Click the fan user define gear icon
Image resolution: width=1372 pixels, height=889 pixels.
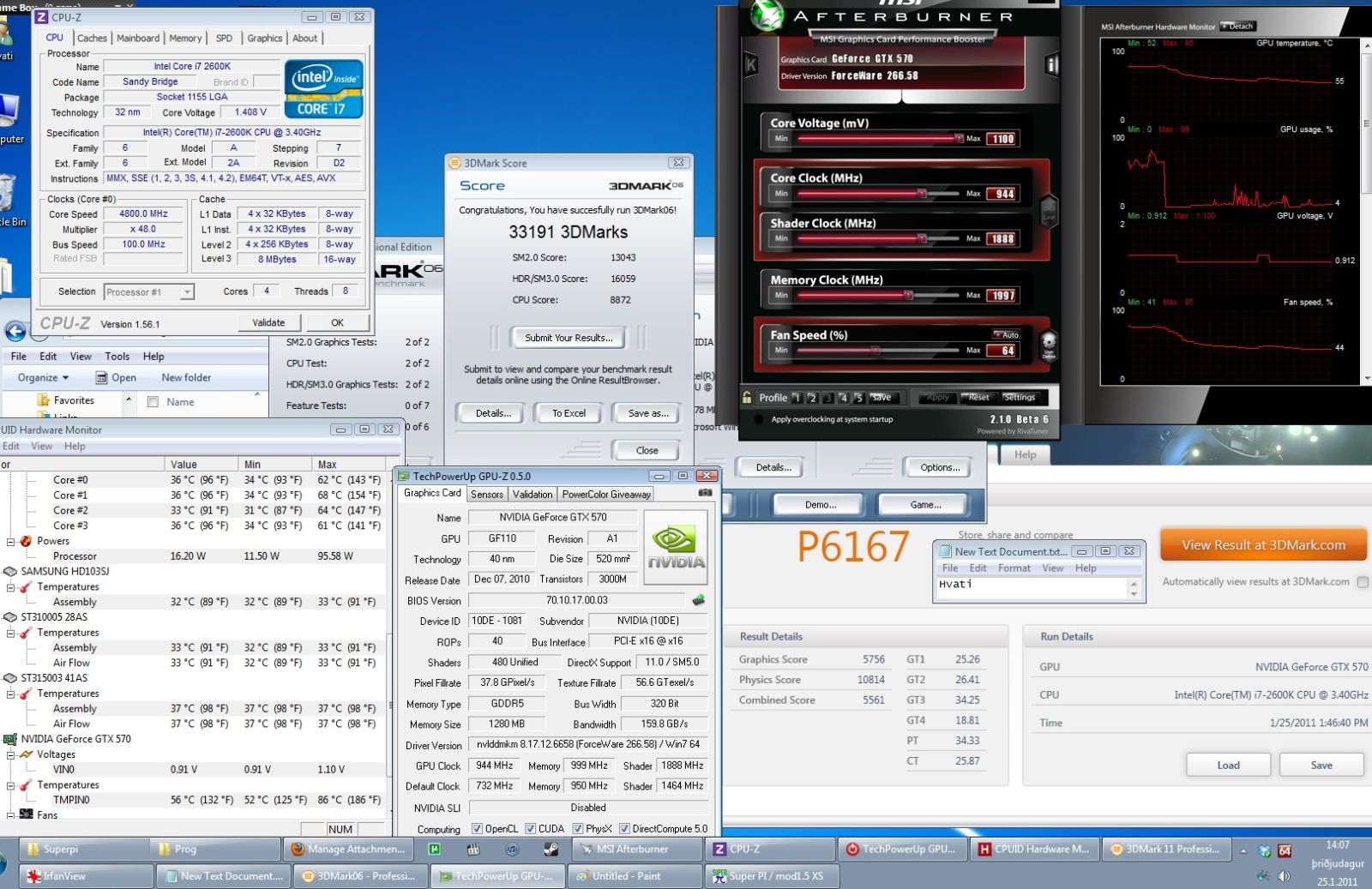click(x=1048, y=344)
